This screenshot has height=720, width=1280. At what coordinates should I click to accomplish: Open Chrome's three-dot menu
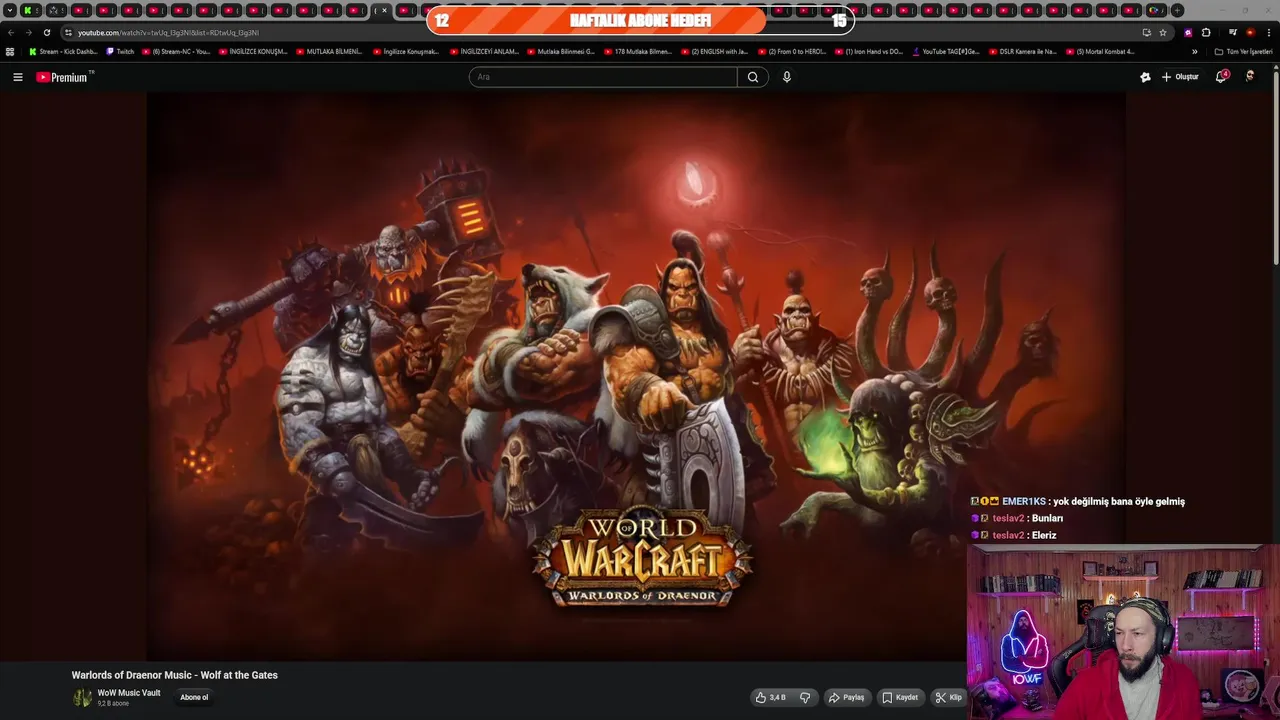point(1268,32)
